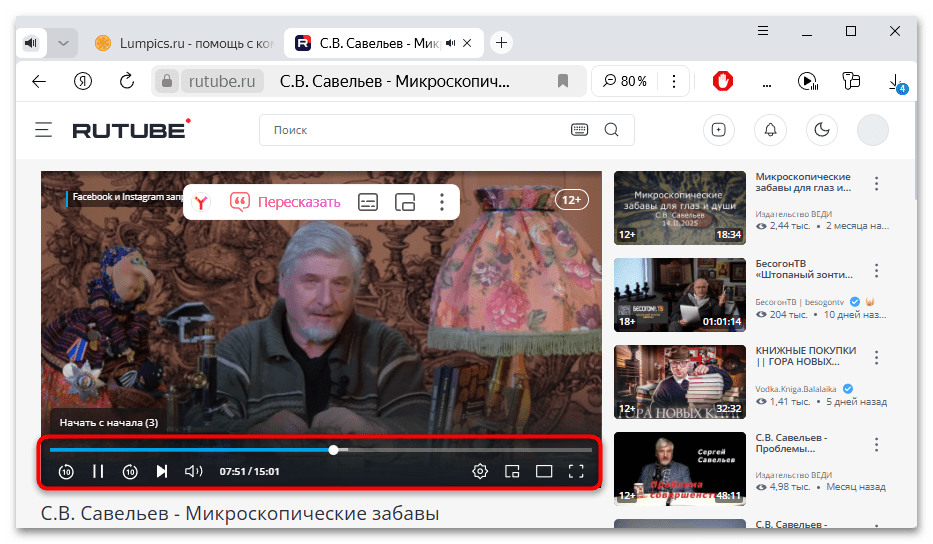Click the search magnifier icon
Image resolution: width=933 pixels, height=544 pixels.
[612, 130]
